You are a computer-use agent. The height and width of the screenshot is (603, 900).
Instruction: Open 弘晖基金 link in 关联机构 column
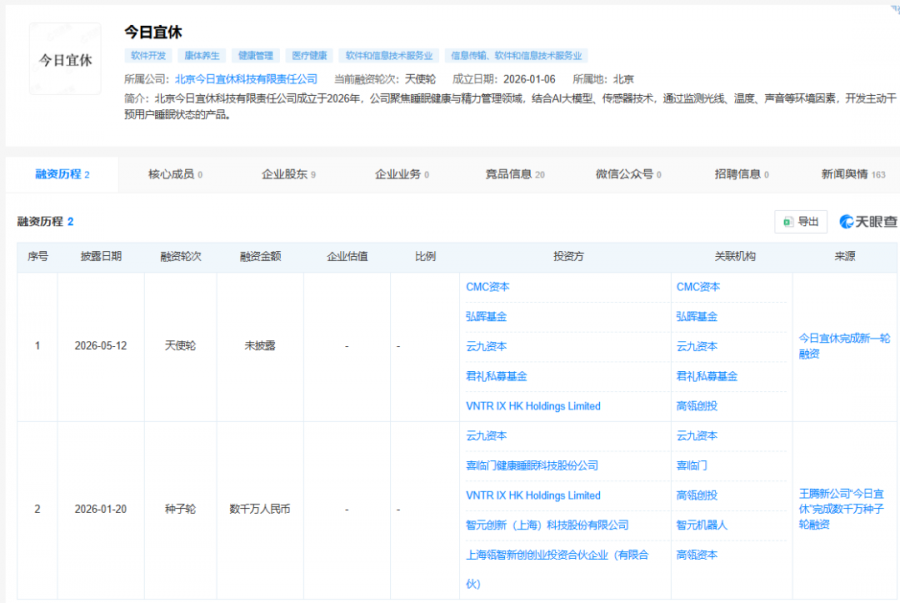coord(697,317)
